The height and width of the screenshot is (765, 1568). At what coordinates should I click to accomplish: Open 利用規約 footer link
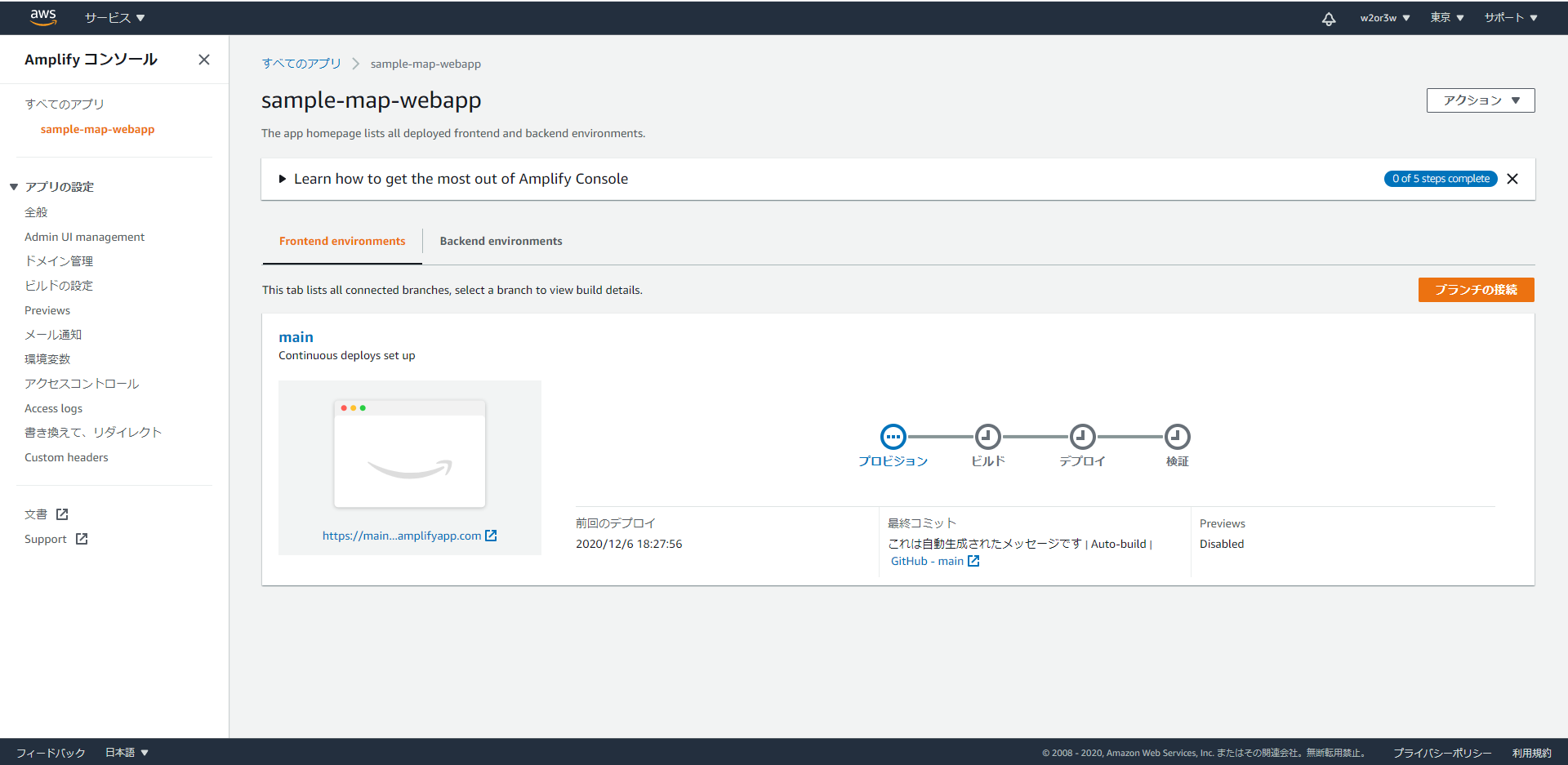(x=1531, y=753)
